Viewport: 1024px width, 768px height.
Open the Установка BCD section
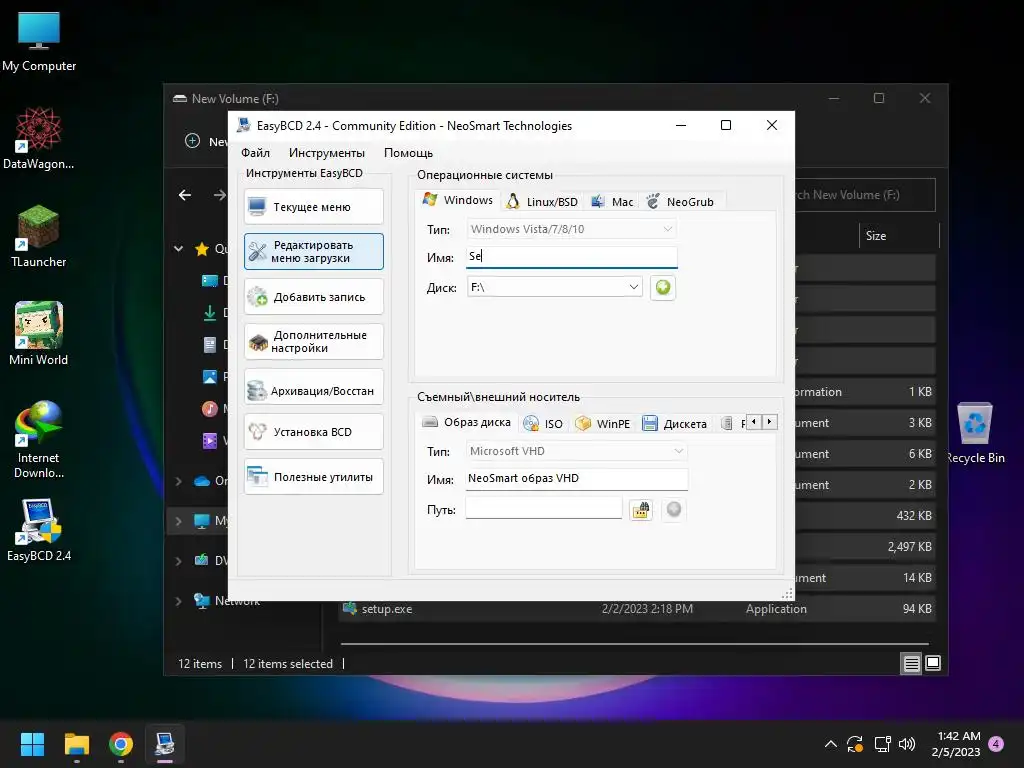(313, 432)
